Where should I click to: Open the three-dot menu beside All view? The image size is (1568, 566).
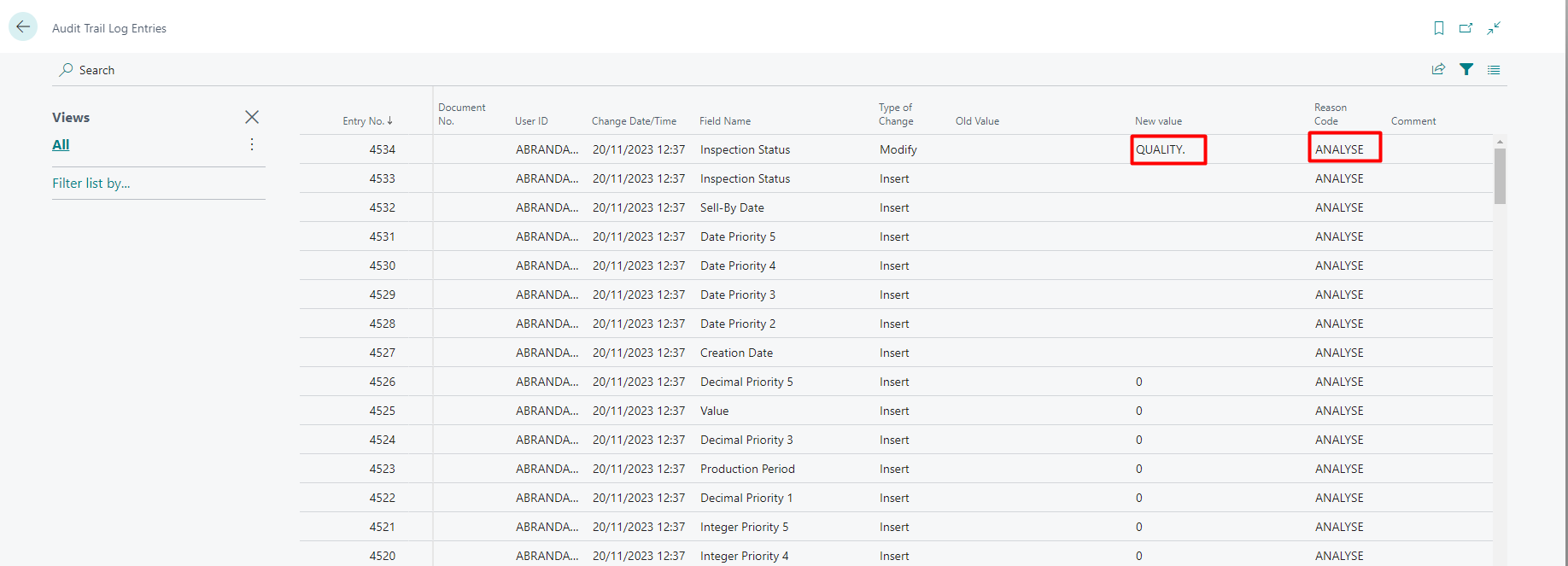click(252, 144)
